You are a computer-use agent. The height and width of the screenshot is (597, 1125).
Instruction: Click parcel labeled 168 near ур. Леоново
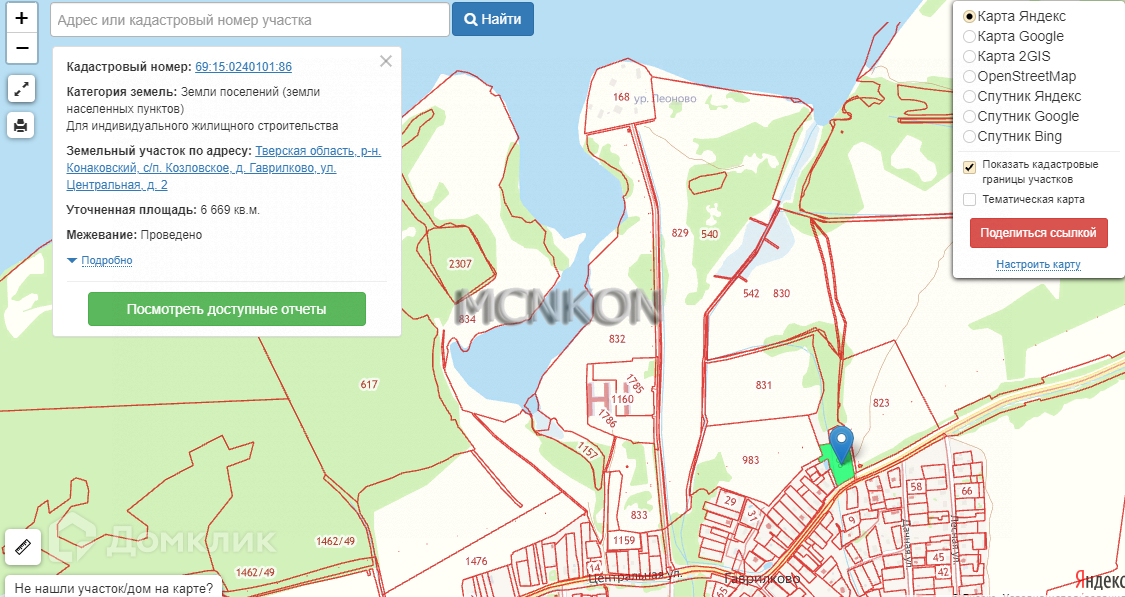coord(621,97)
